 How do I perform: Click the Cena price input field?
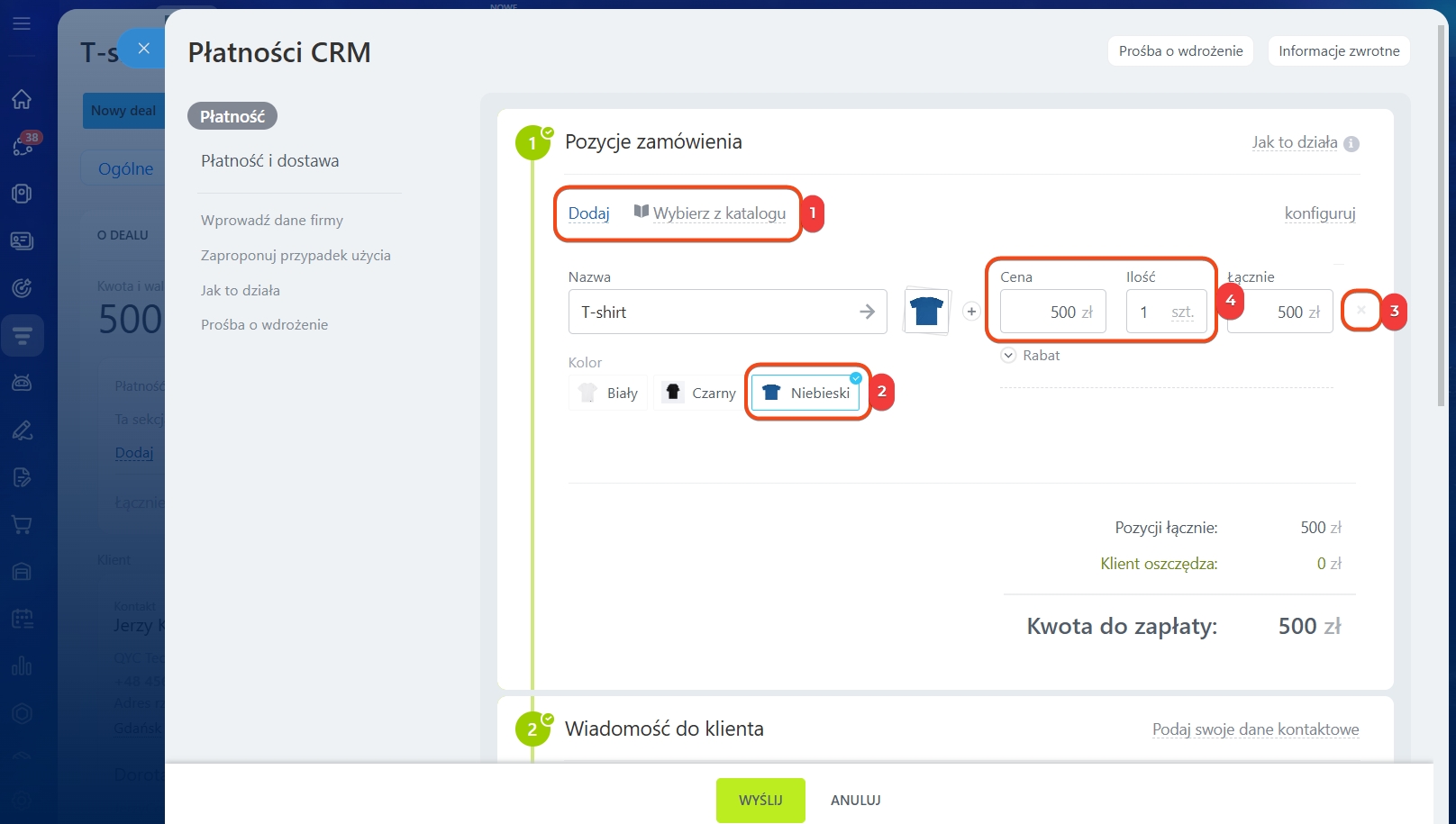click(1052, 312)
